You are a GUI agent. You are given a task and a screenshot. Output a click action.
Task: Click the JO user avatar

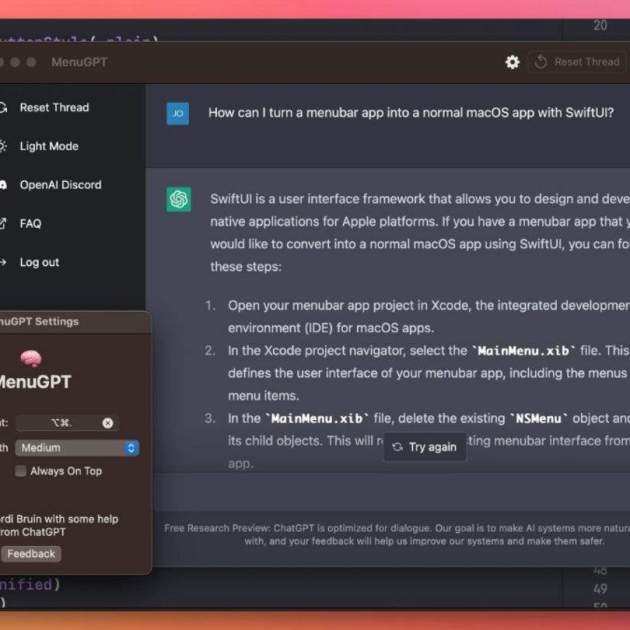178,113
